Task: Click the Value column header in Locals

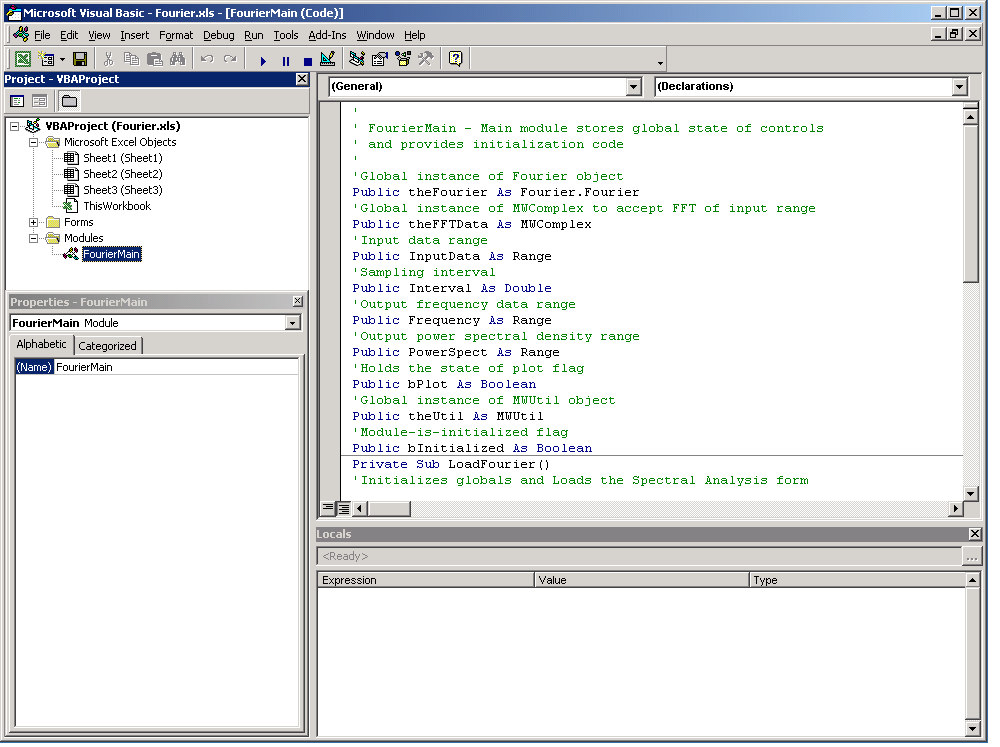Action: [x=642, y=580]
